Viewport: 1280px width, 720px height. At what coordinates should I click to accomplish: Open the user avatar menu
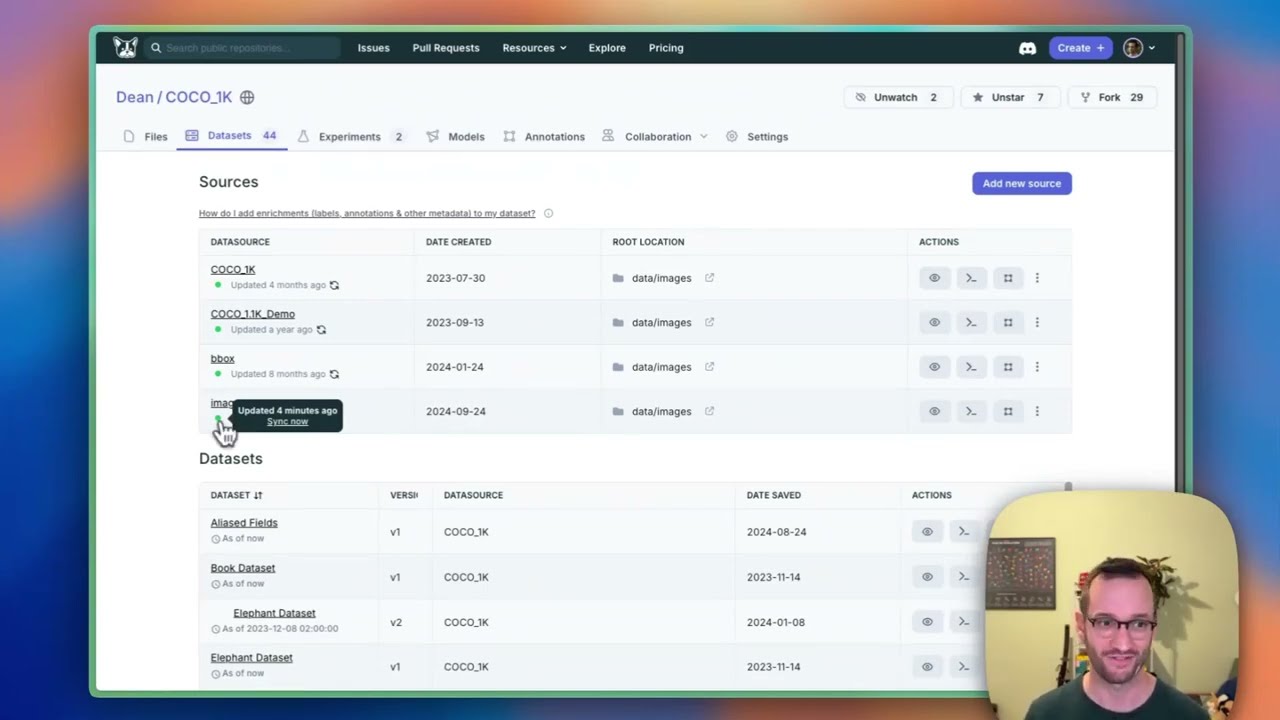tap(1138, 48)
